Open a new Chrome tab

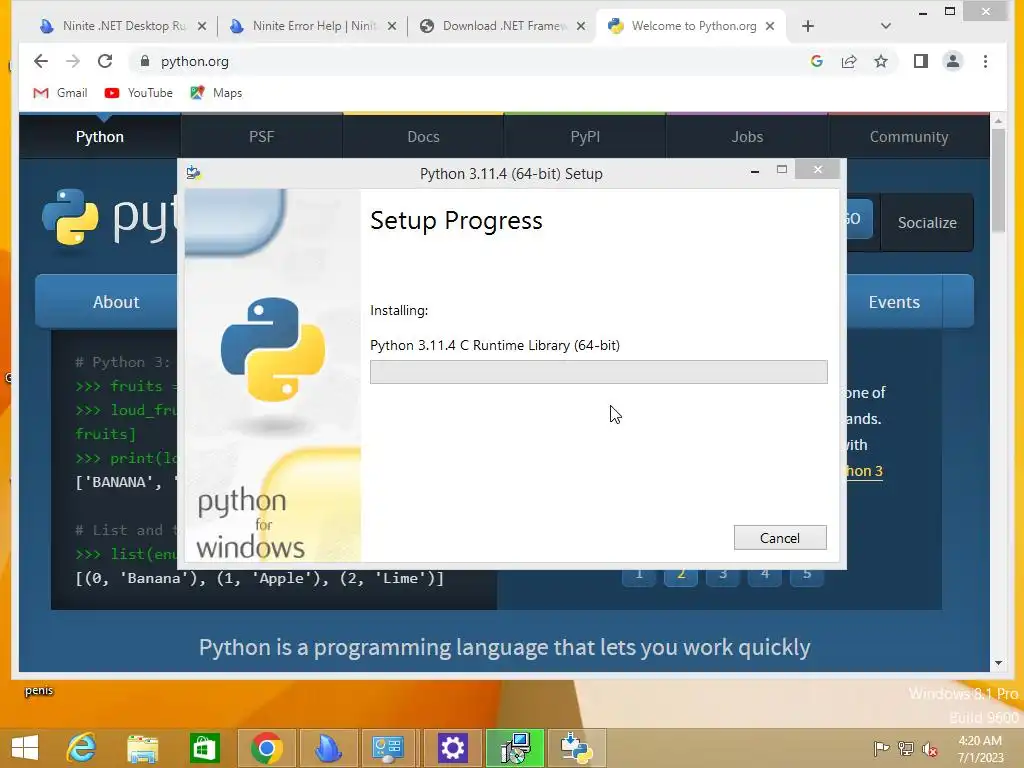(x=808, y=26)
